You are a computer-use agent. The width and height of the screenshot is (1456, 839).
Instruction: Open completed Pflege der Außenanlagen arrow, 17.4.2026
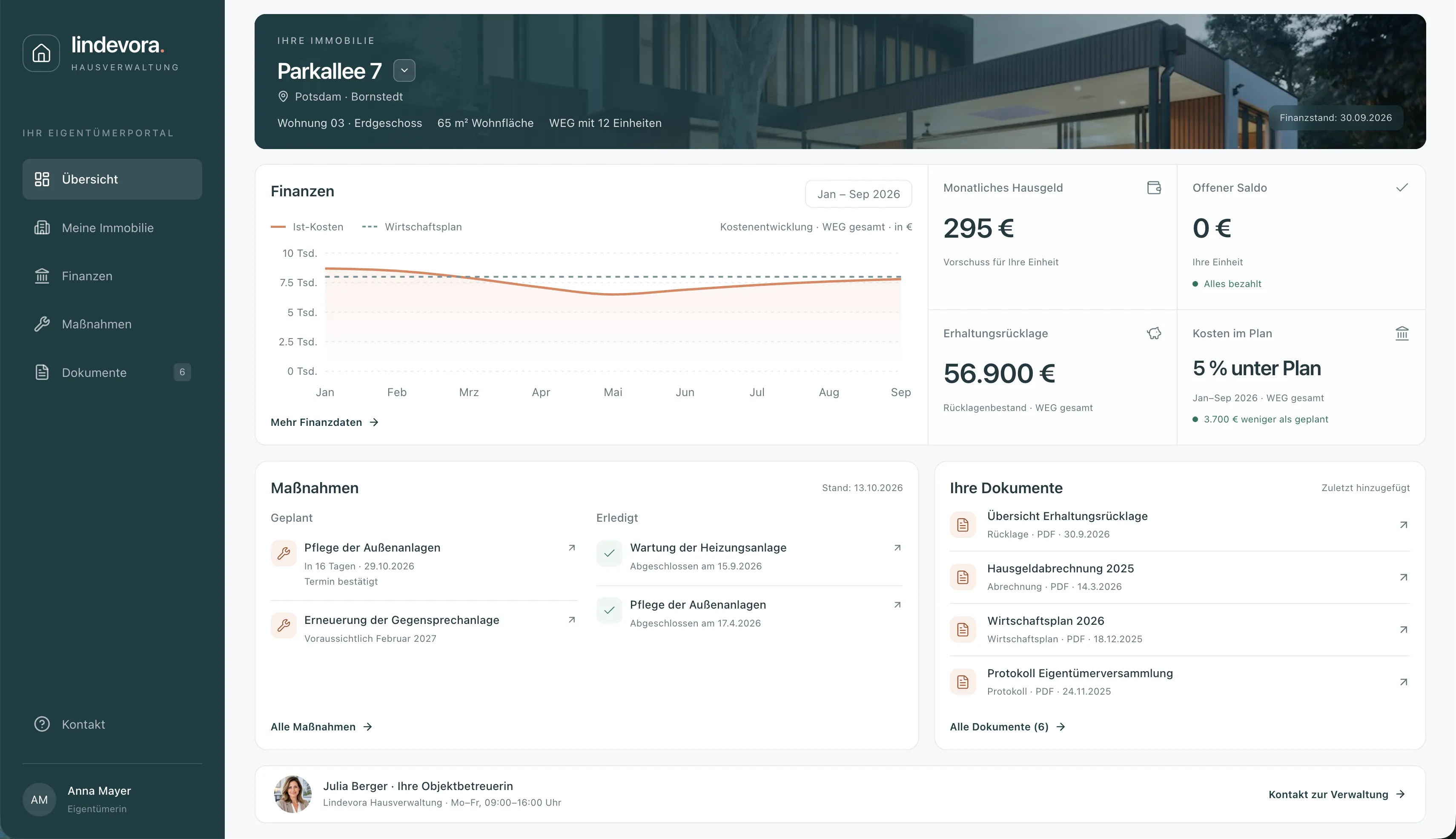pos(897,605)
